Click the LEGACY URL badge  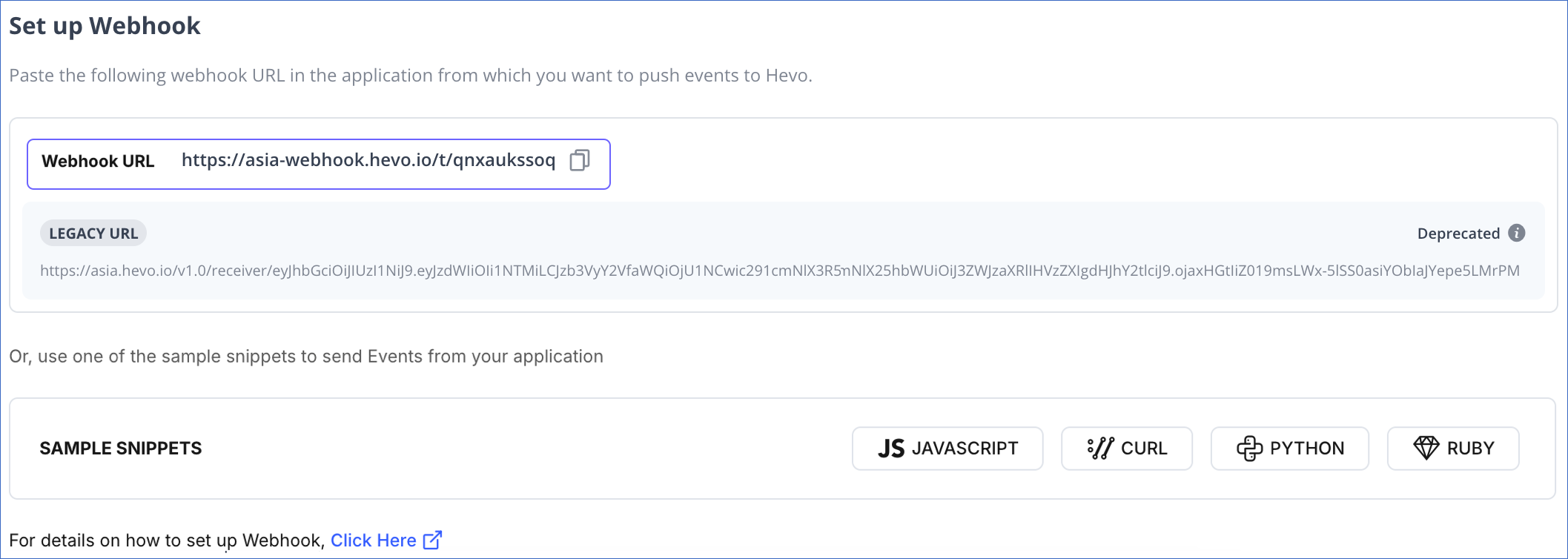tap(93, 234)
